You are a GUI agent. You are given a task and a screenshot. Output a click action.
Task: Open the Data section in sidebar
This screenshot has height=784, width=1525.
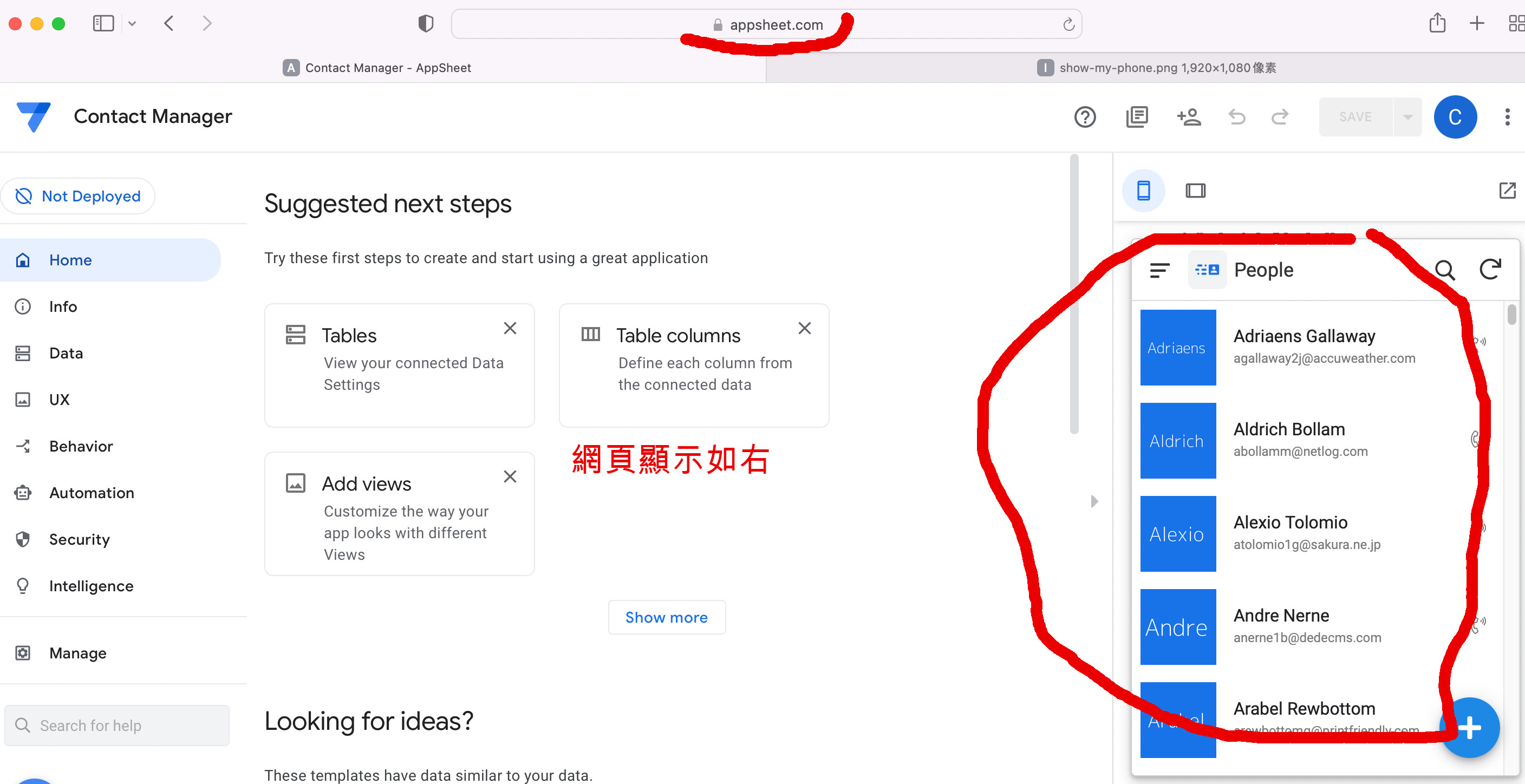[66, 353]
